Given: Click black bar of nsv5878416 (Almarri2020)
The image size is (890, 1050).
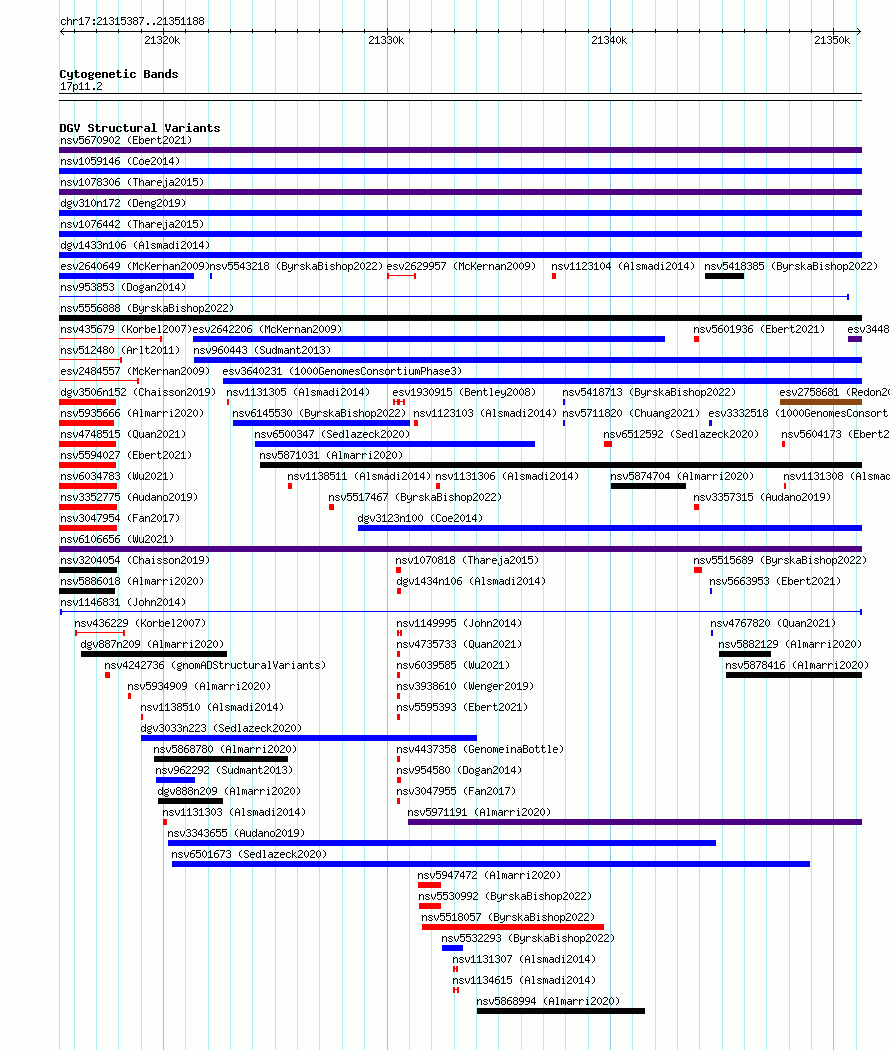Looking at the screenshot, I should click(794, 675).
